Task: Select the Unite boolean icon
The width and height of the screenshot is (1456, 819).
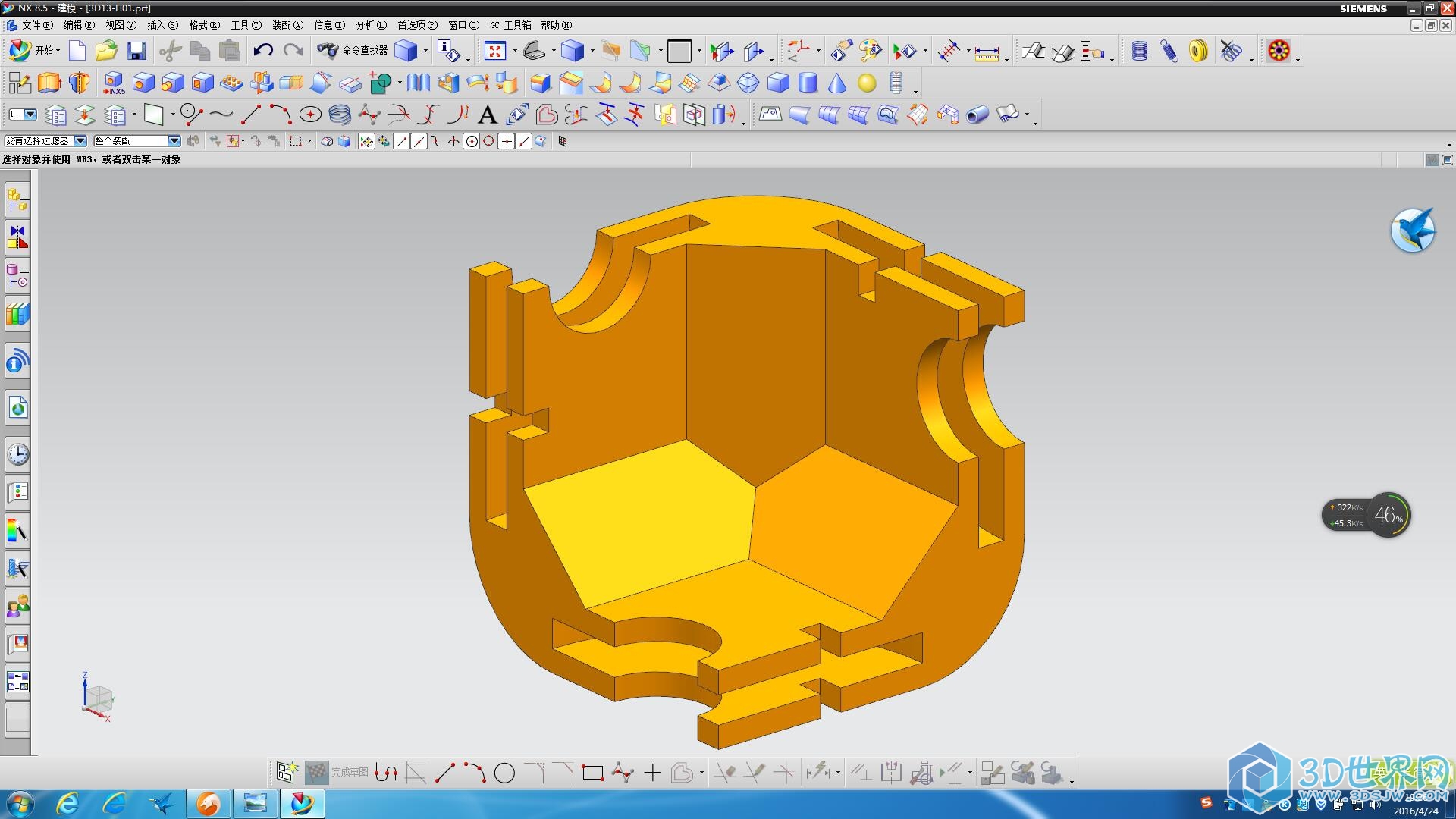Action: [x=380, y=83]
